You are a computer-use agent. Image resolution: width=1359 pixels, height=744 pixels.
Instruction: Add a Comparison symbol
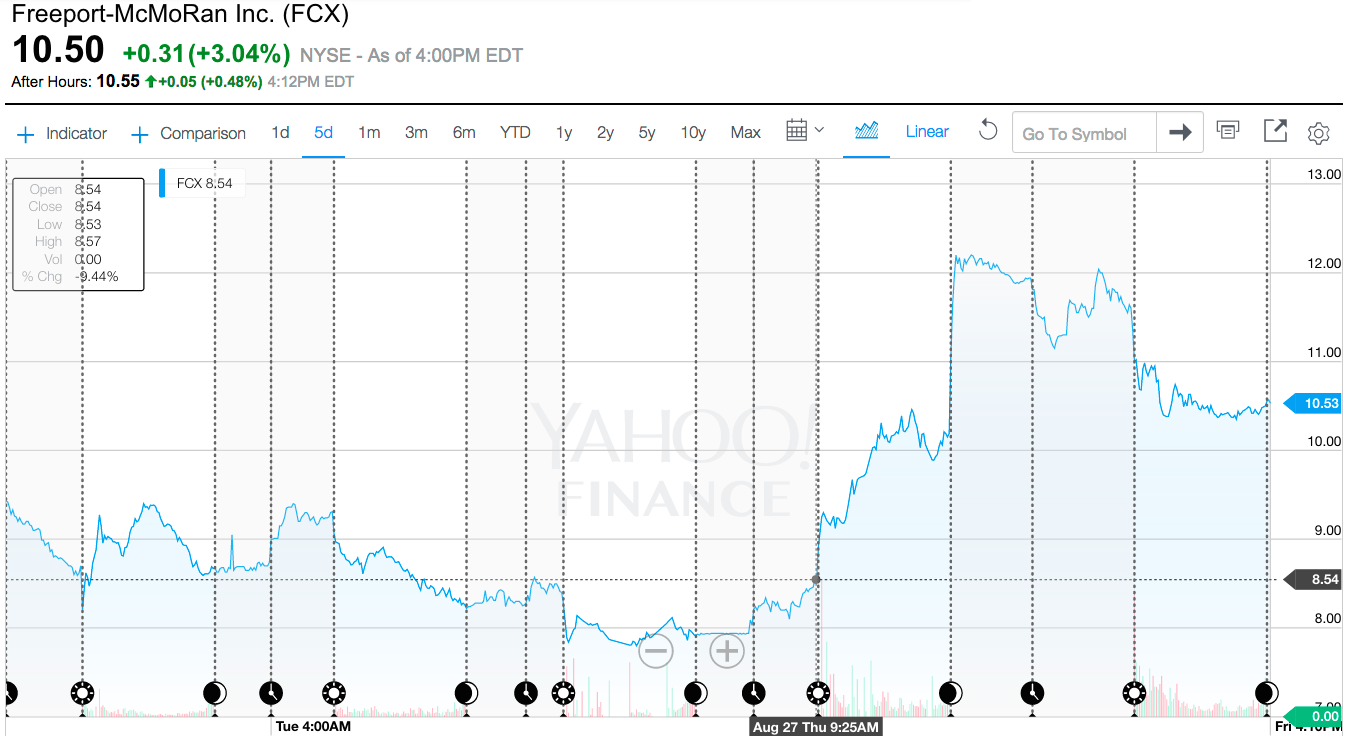(x=189, y=133)
